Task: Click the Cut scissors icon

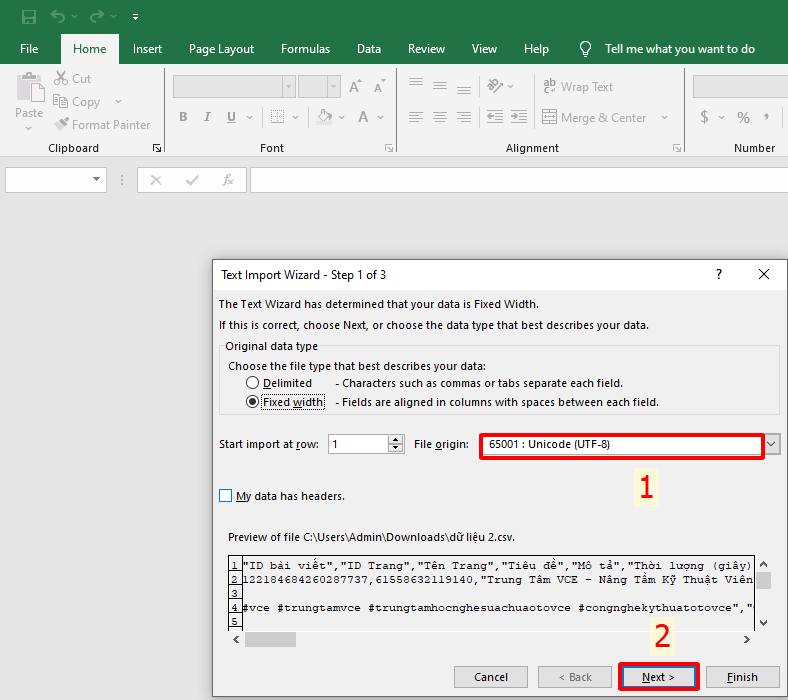Action: coord(61,78)
